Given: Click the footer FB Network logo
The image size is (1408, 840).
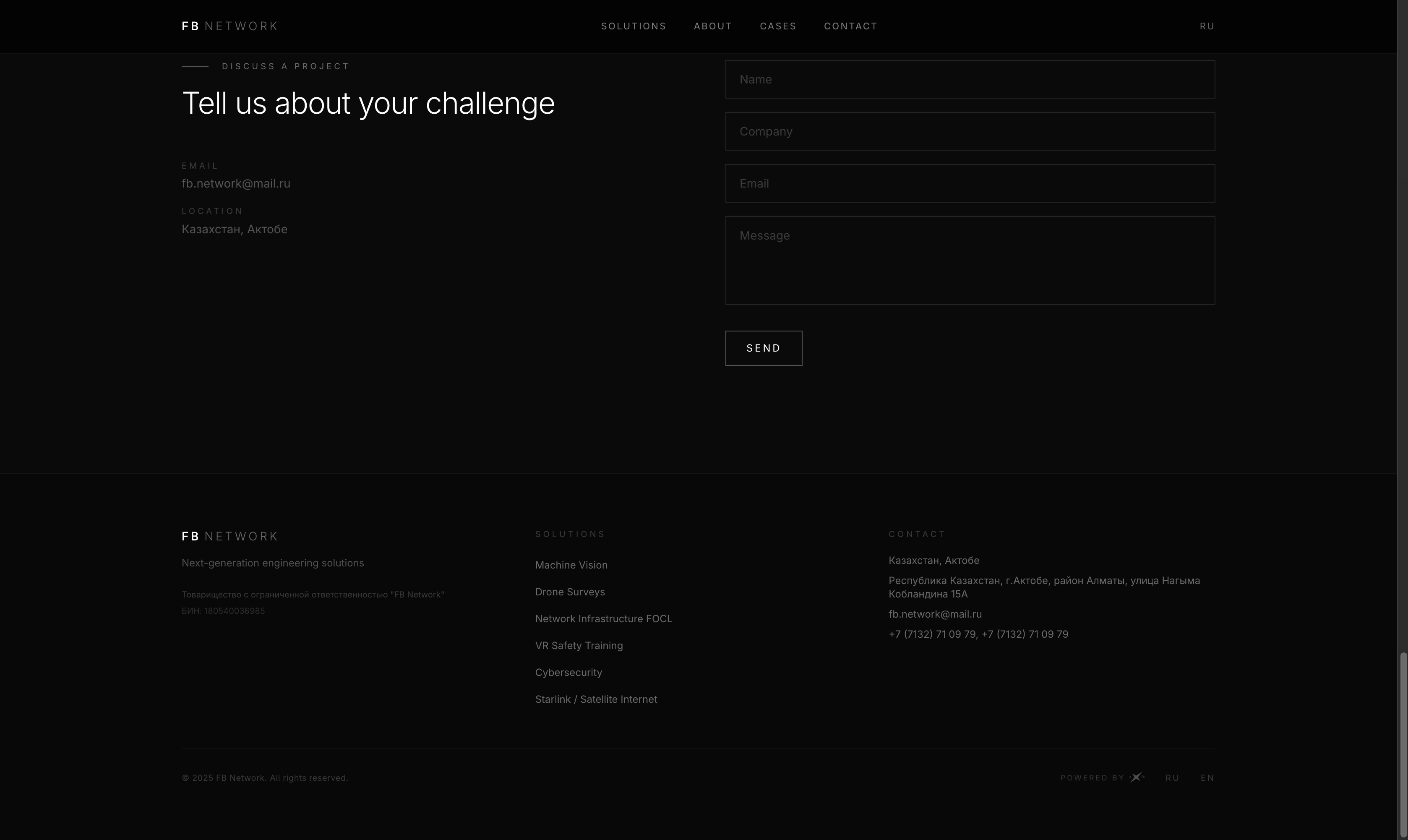Looking at the screenshot, I should point(230,536).
